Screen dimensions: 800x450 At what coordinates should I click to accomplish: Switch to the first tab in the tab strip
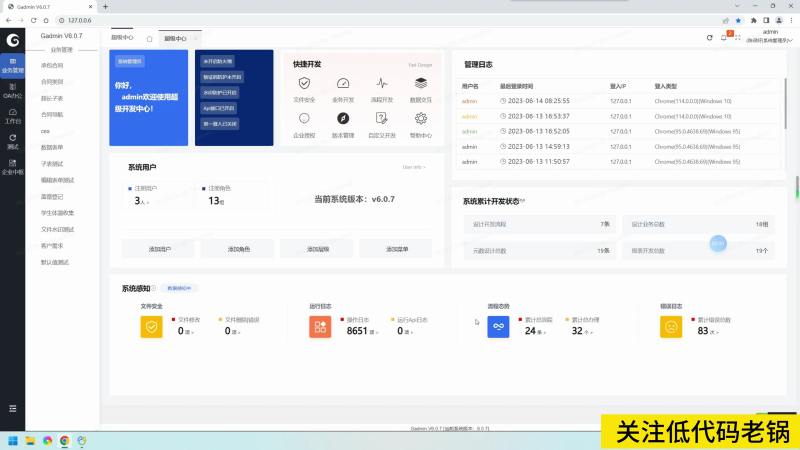[122, 38]
